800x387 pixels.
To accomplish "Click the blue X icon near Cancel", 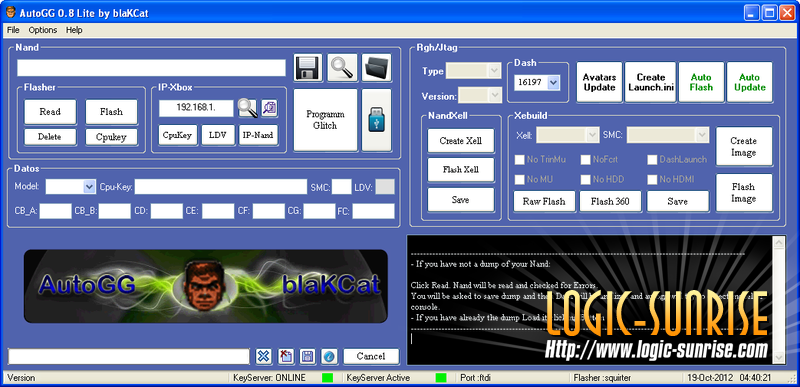I will click(x=263, y=356).
